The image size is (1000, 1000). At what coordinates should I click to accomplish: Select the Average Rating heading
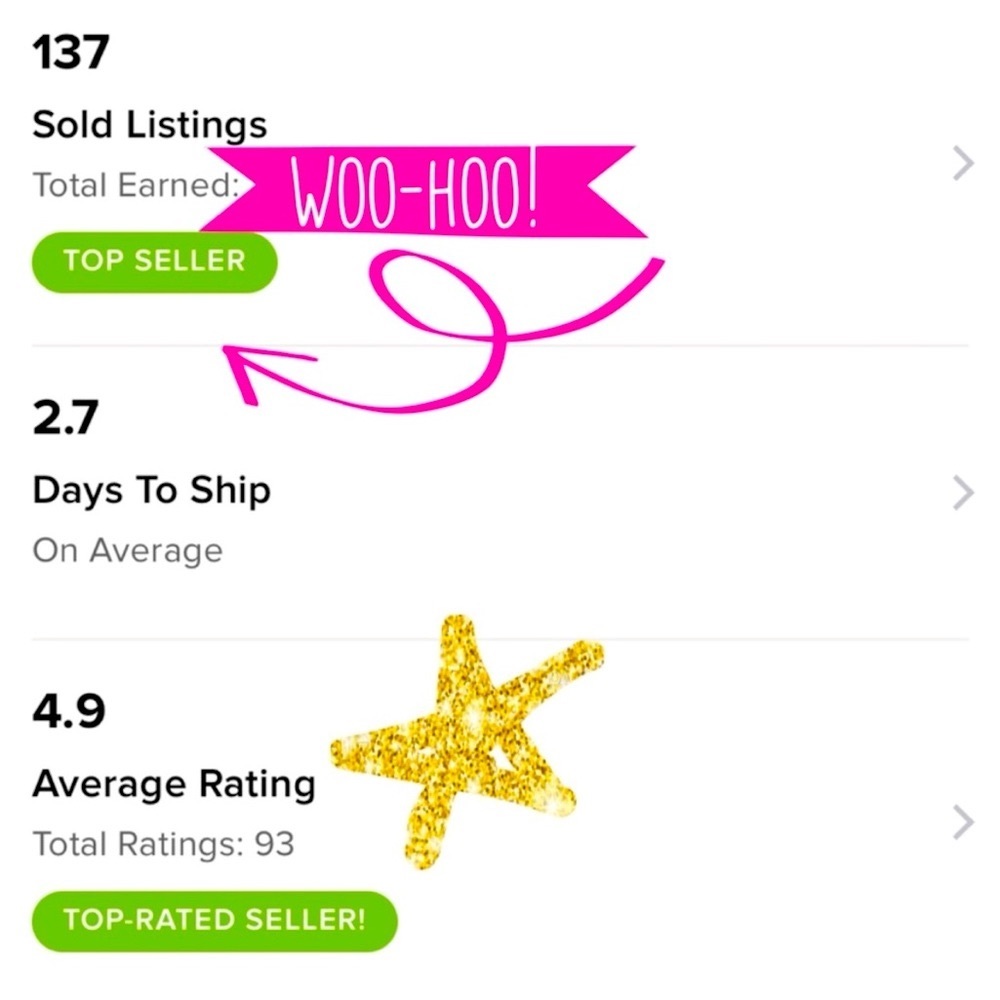175,783
